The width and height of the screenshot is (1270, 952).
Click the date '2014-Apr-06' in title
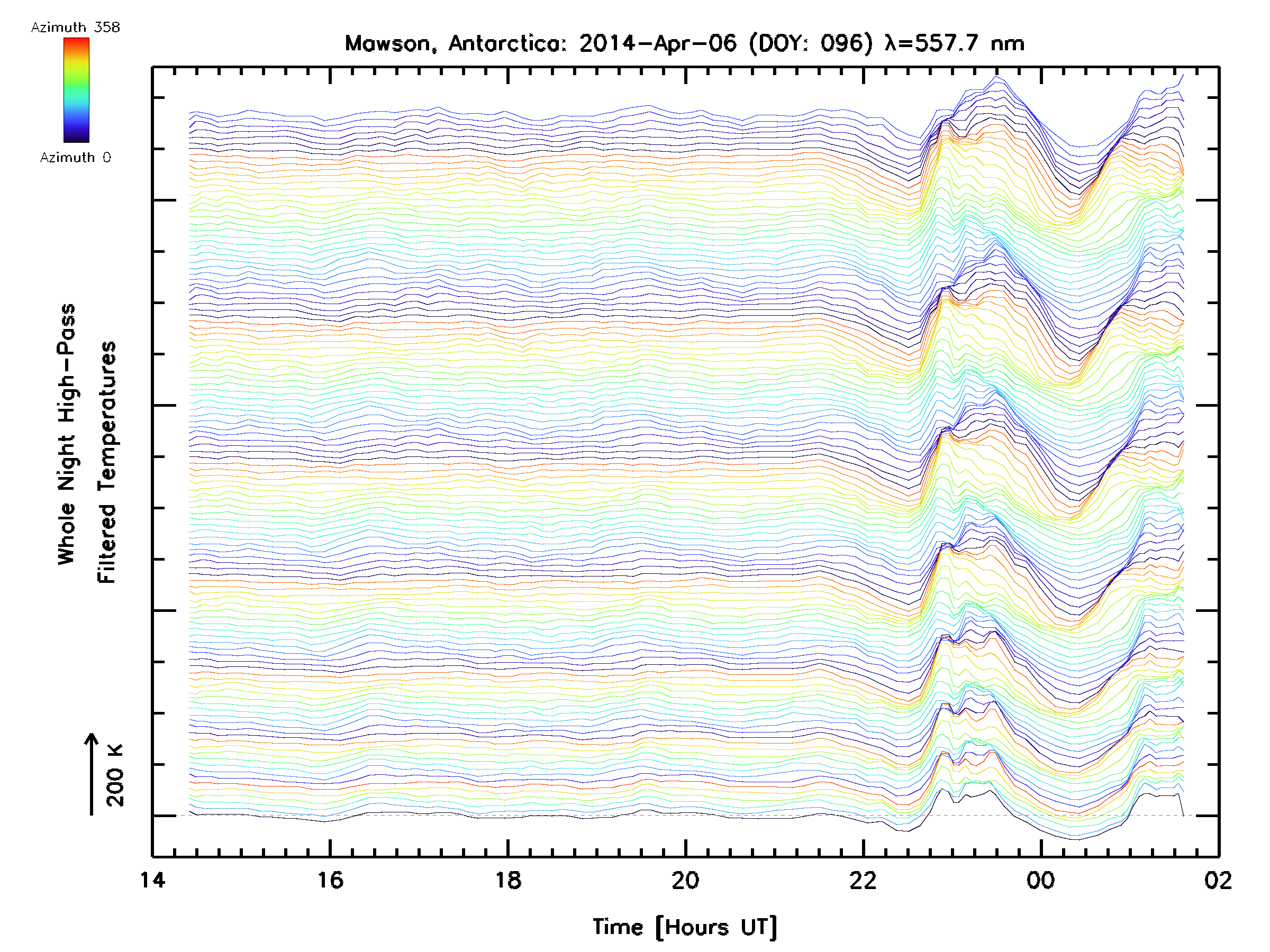point(657,43)
